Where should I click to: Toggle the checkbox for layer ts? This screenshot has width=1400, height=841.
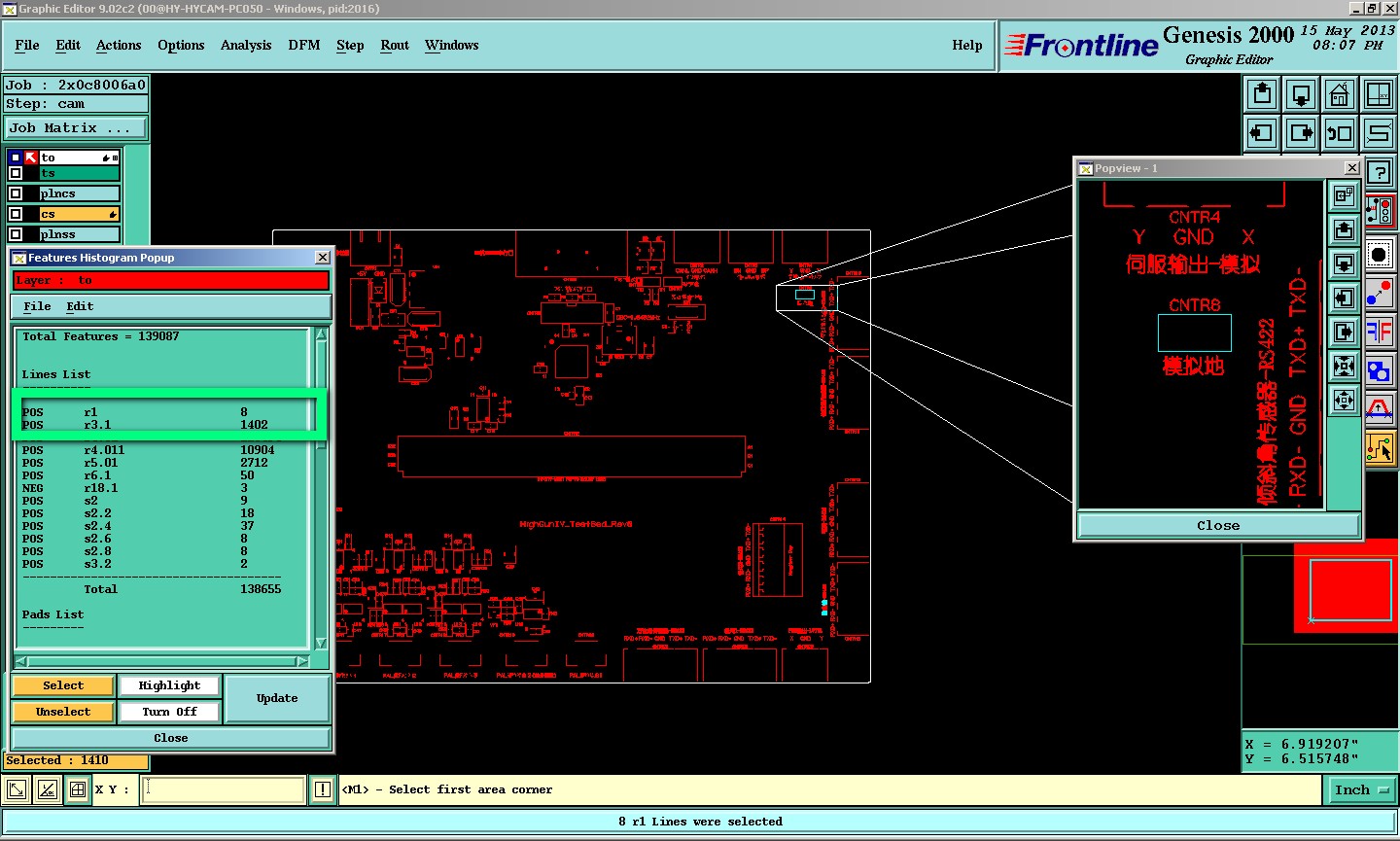click(x=16, y=173)
